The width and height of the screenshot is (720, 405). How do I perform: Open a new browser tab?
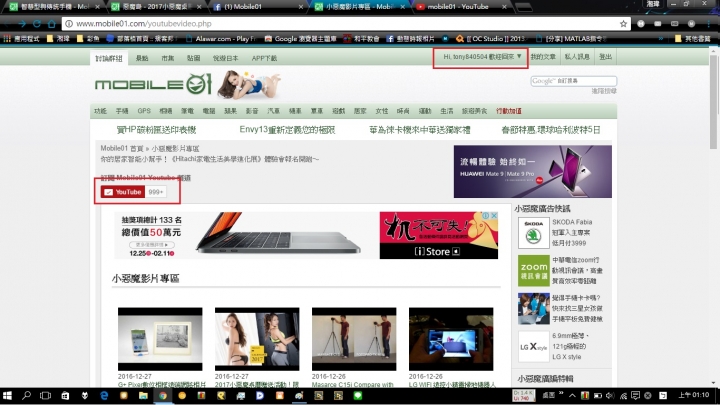point(523,7)
